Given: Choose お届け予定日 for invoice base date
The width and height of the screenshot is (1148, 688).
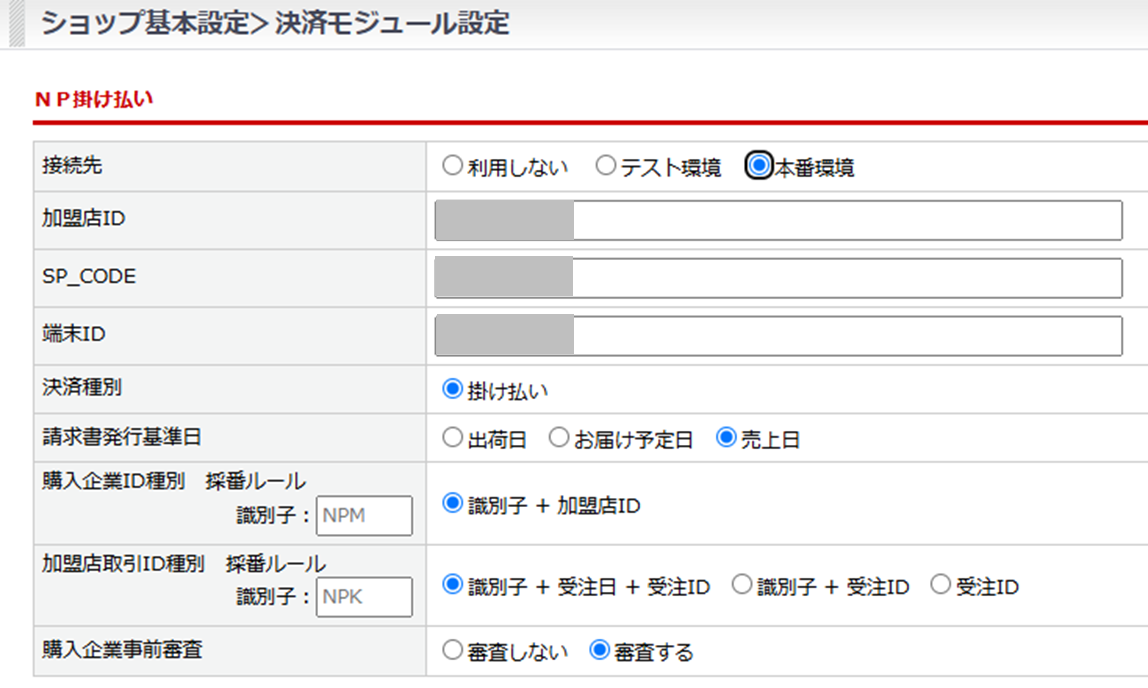Looking at the screenshot, I should point(559,439).
